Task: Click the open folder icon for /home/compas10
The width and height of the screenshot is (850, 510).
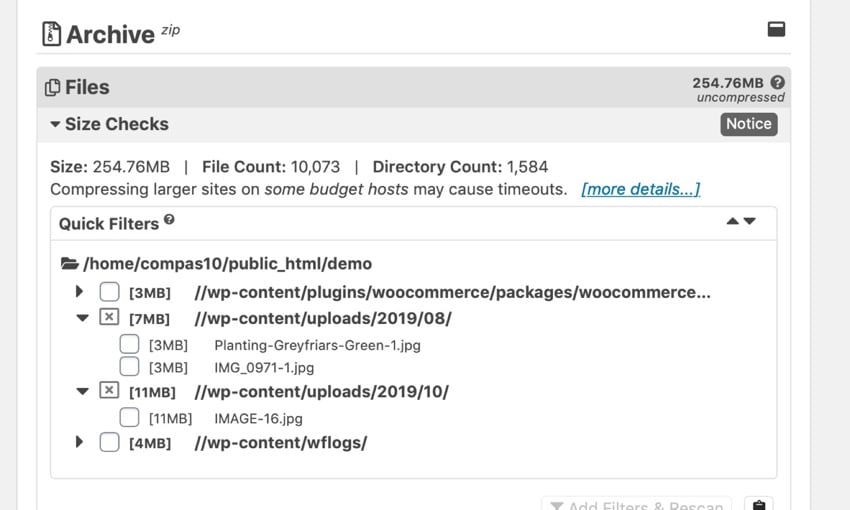Action: pyautogui.click(x=69, y=264)
